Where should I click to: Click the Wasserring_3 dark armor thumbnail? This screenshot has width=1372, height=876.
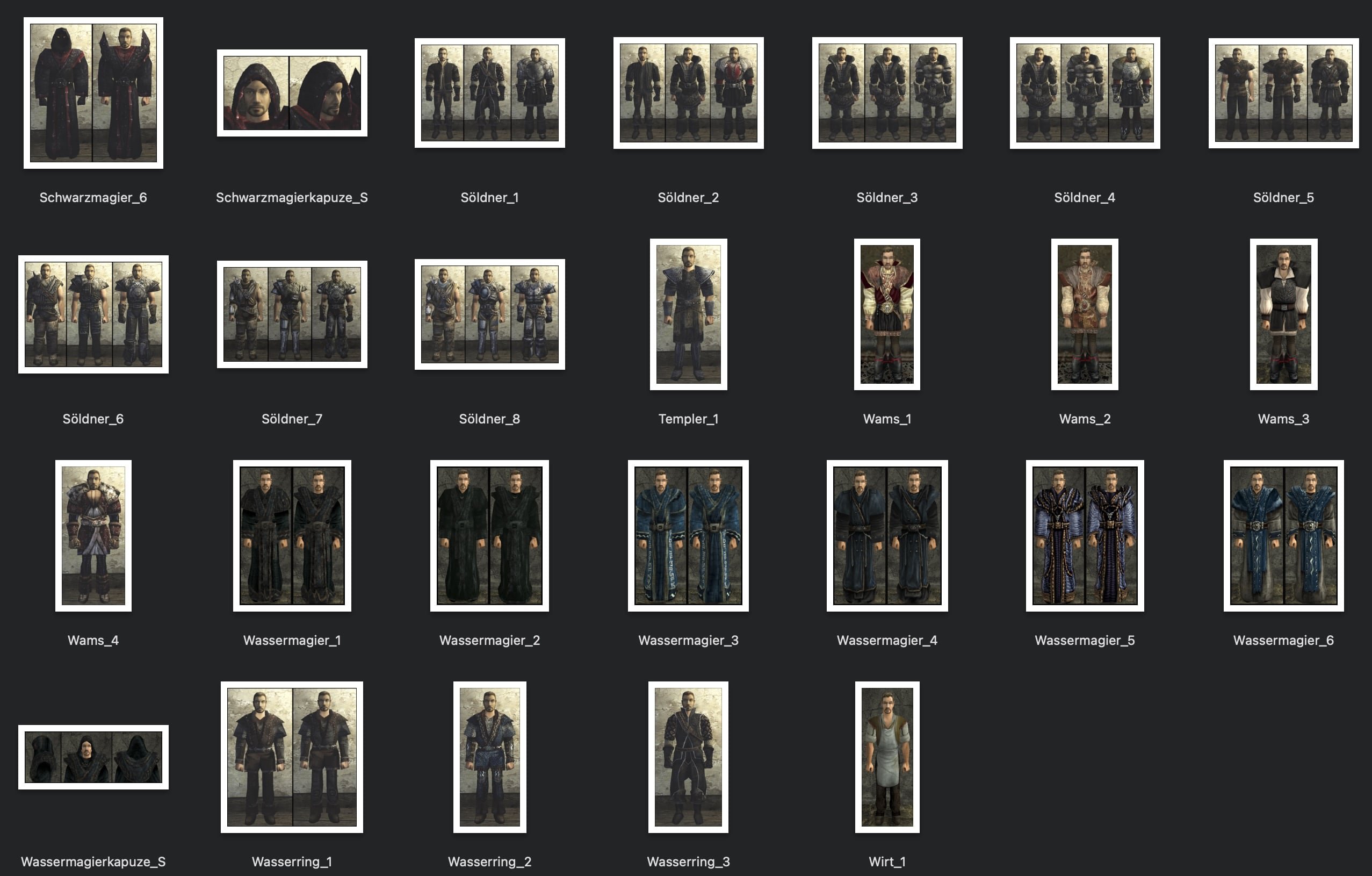pos(688,757)
